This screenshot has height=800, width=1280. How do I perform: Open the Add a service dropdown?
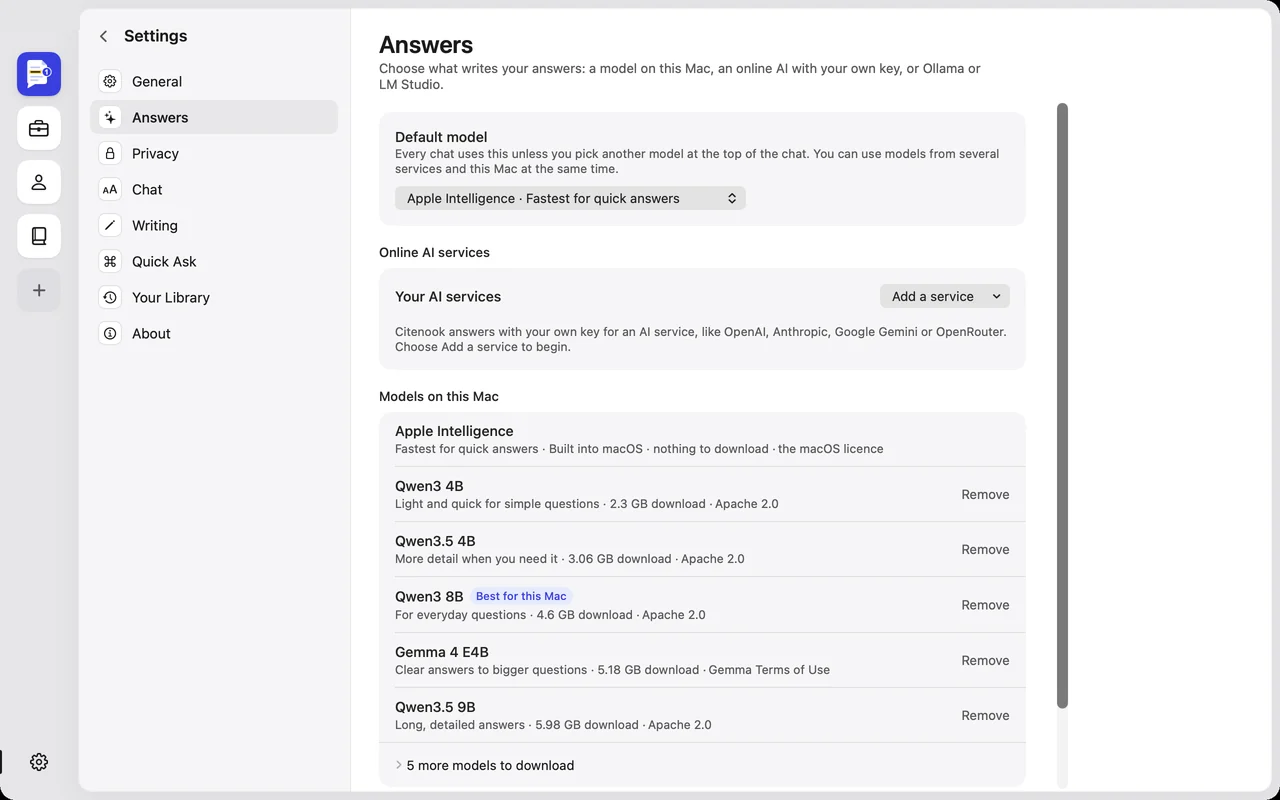(x=945, y=296)
